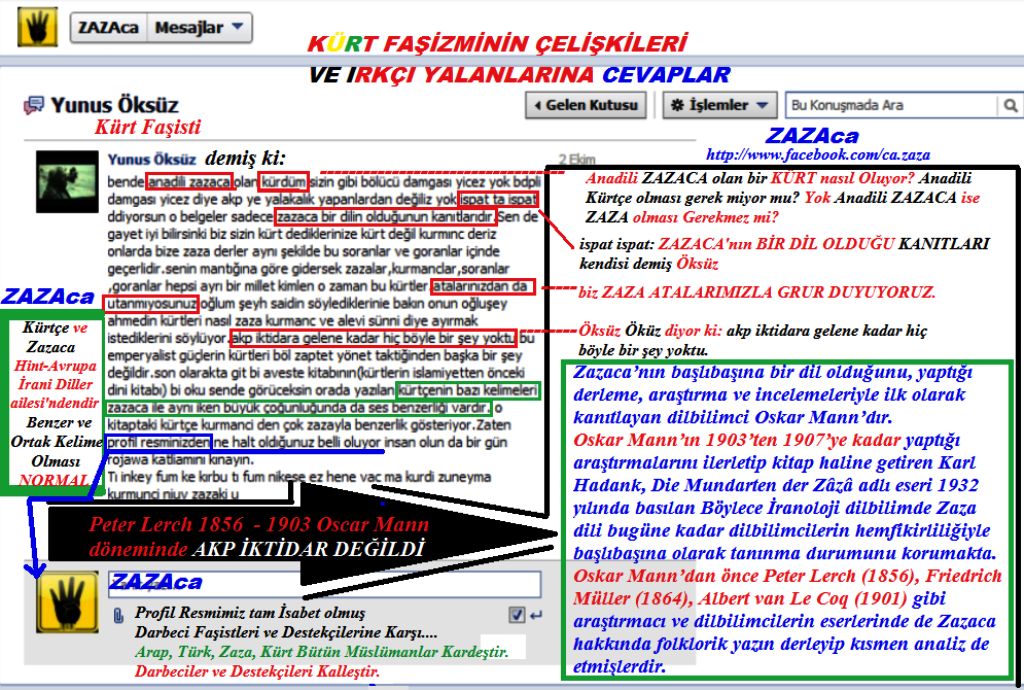Expand the Mesajlar dropdown menu

point(199,28)
